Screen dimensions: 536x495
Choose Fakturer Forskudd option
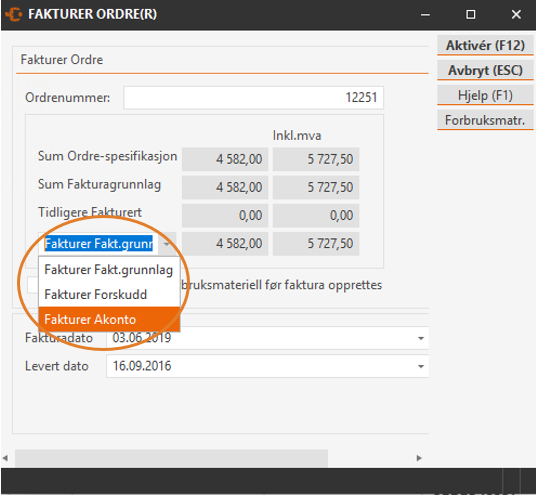[109, 294]
